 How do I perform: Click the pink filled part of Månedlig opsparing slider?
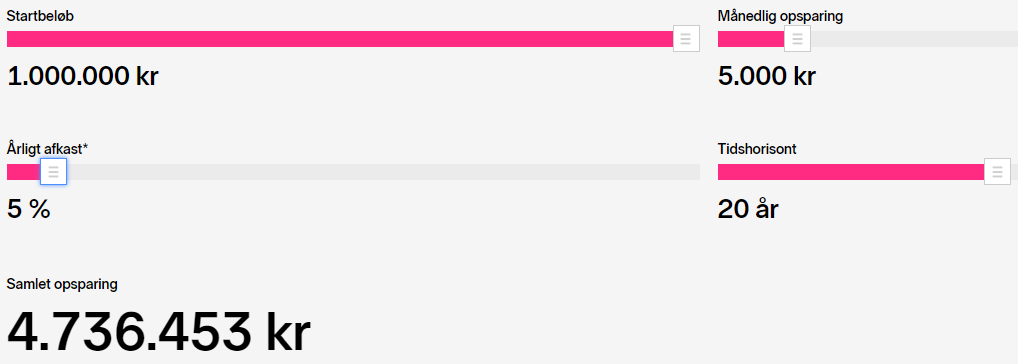[751, 39]
